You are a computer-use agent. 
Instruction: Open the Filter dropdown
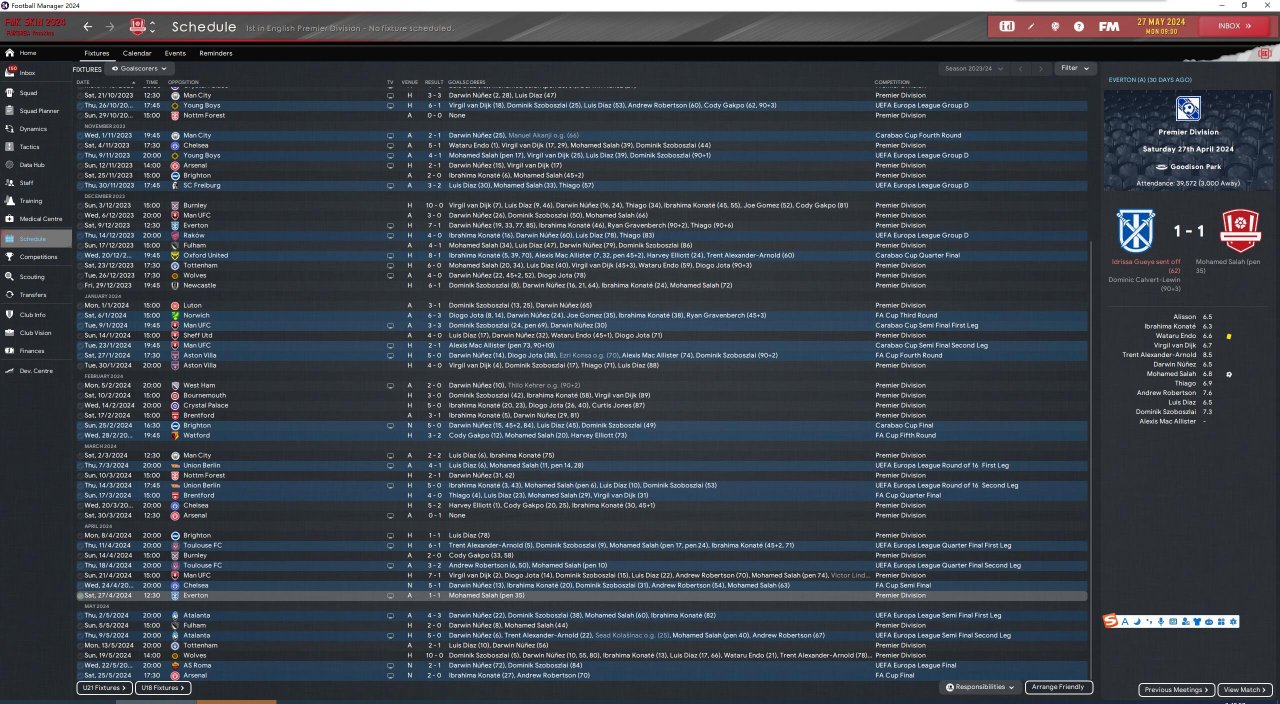pyautogui.click(x=1075, y=68)
